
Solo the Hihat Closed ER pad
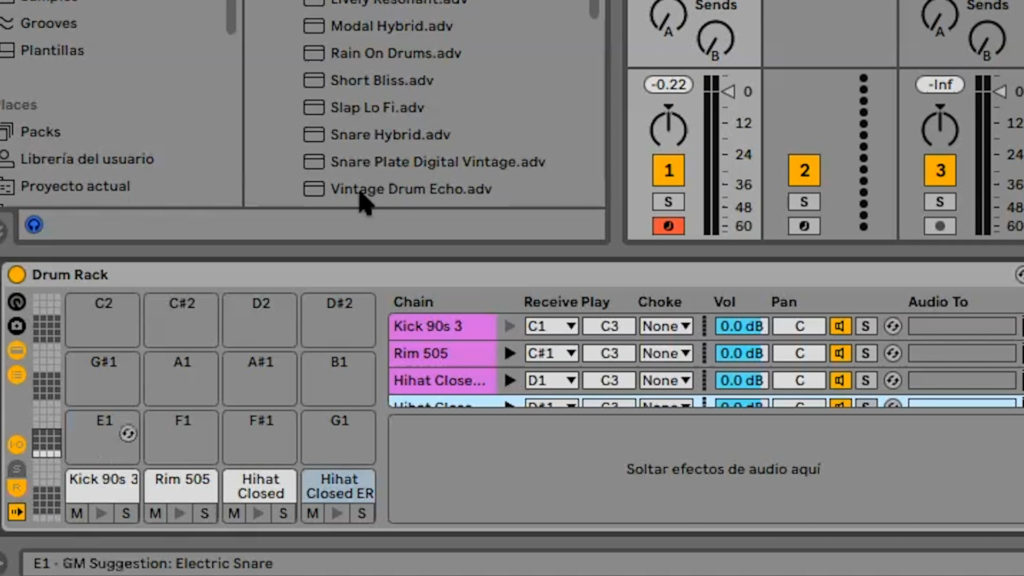362,513
